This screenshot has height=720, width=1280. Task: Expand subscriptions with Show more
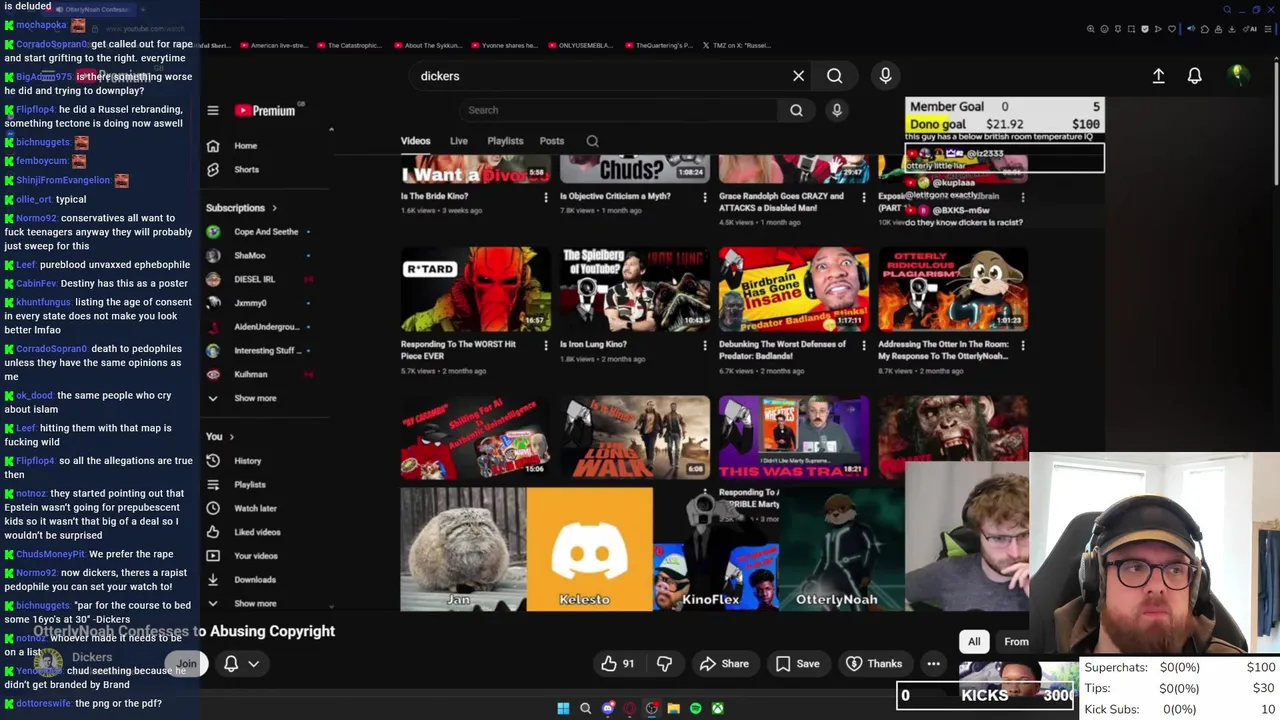tap(255, 398)
